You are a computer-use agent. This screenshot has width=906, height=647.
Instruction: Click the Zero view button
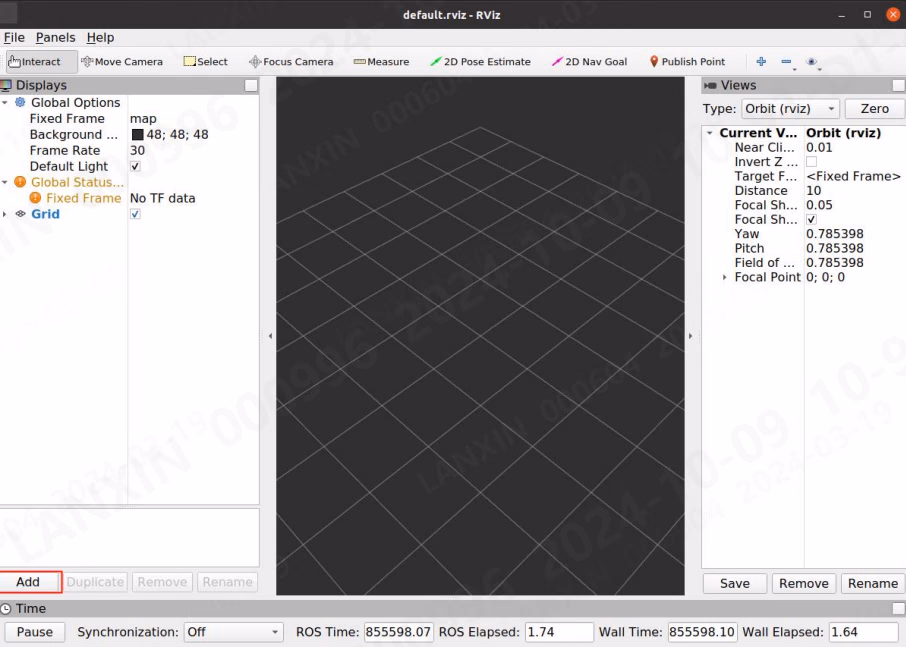[x=874, y=109]
